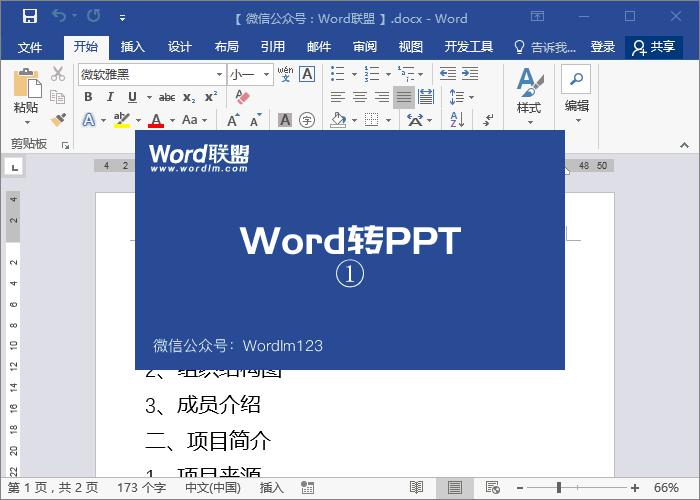The height and width of the screenshot is (500, 700).
Task: Open the 文件 menu tab
Action: pyautogui.click(x=30, y=47)
